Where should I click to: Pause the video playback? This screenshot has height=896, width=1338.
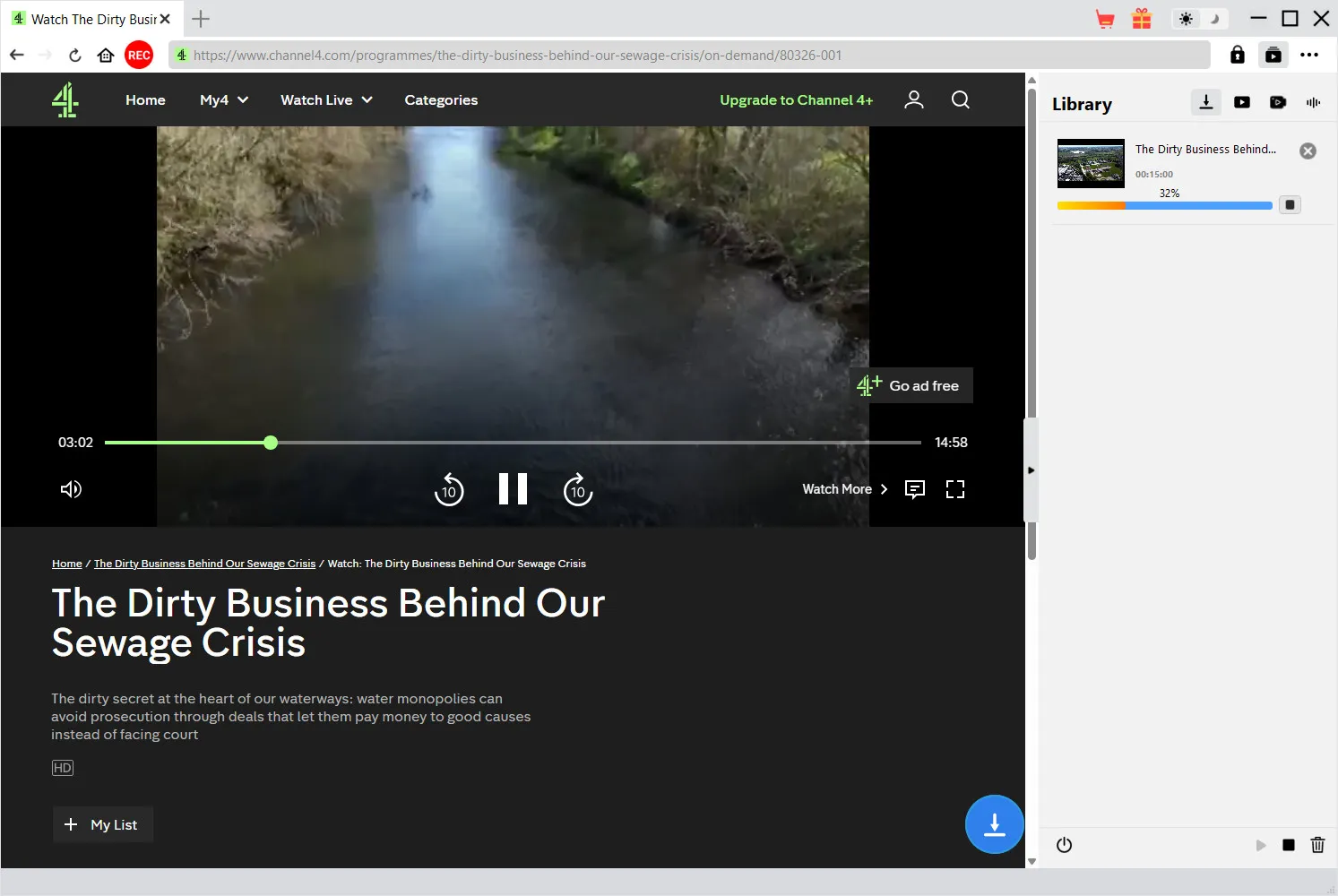(x=513, y=489)
